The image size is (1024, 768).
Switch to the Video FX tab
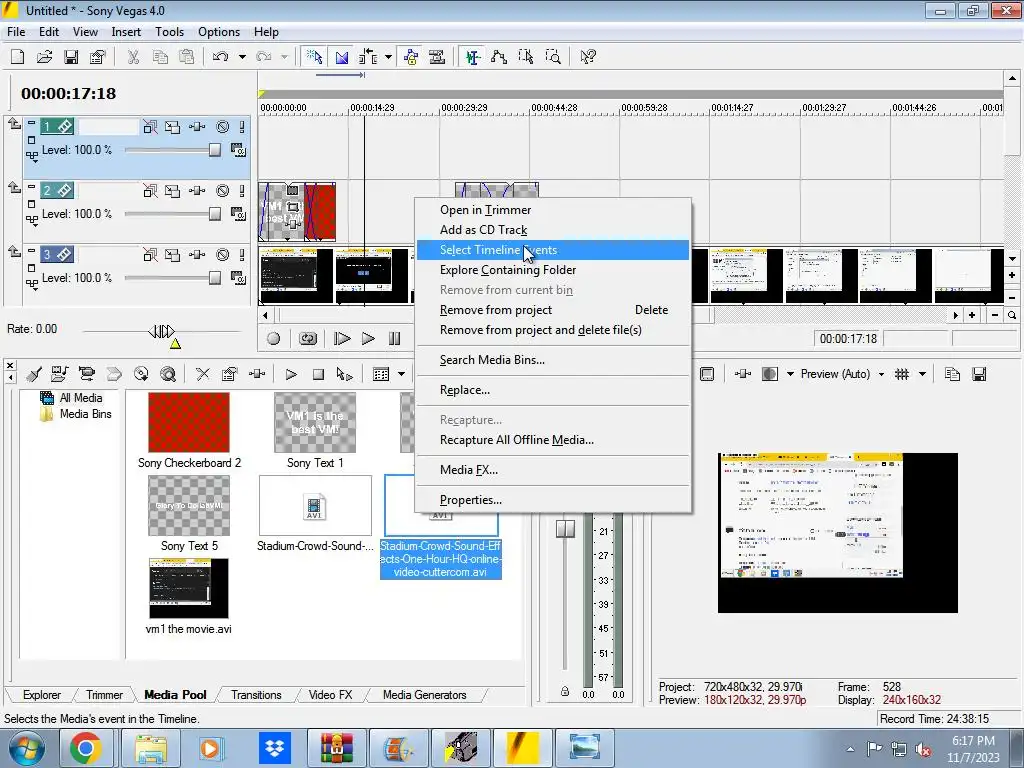click(330, 695)
